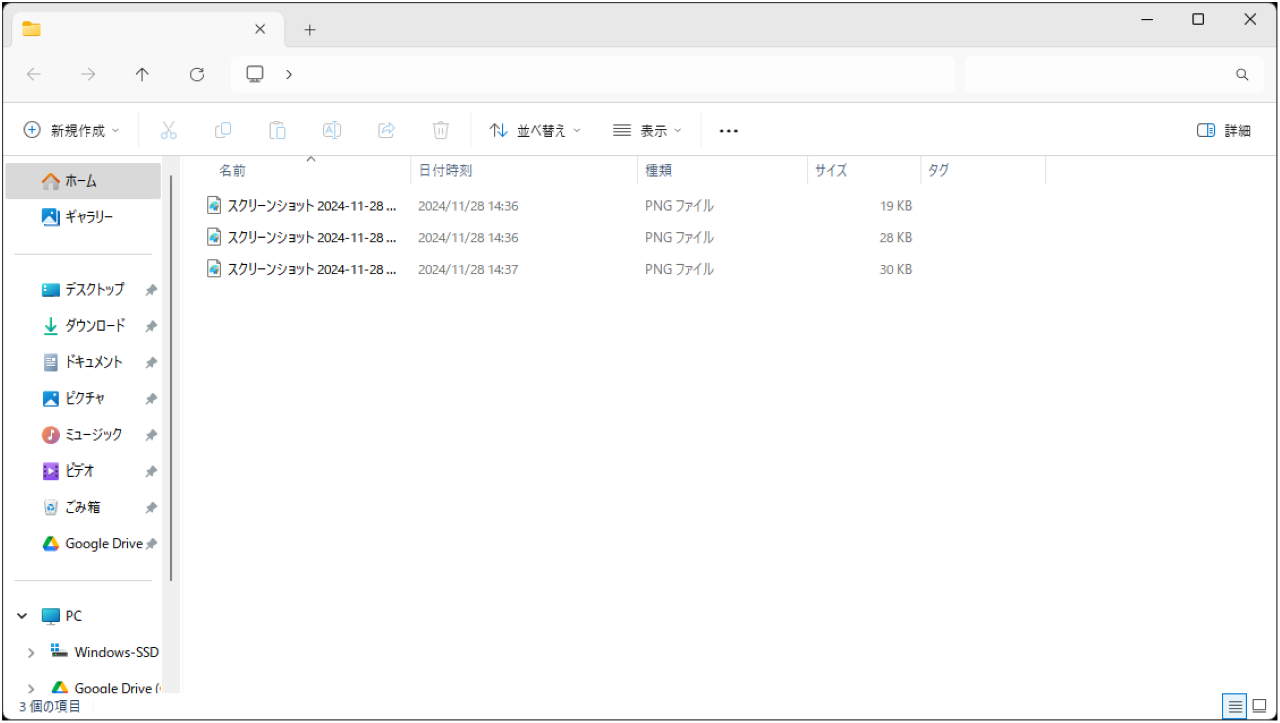Open the 並べ替え sort dropdown

pyautogui.click(x=535, y=130)
